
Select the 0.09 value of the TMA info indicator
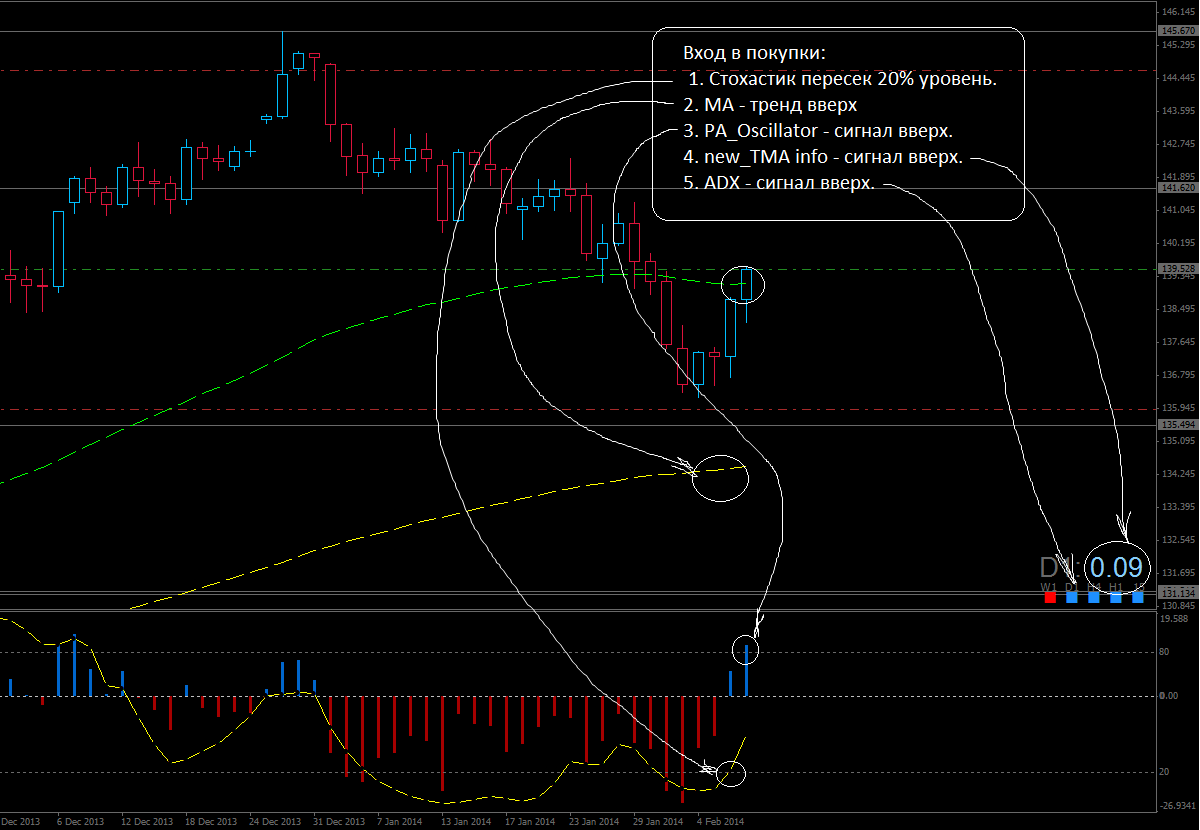1117,567
